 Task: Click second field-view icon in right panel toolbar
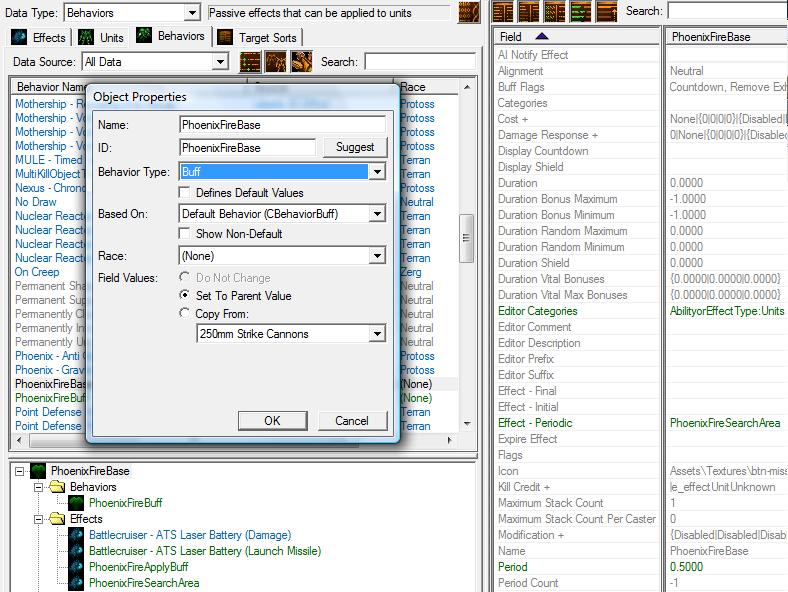(x=529, y=12)
